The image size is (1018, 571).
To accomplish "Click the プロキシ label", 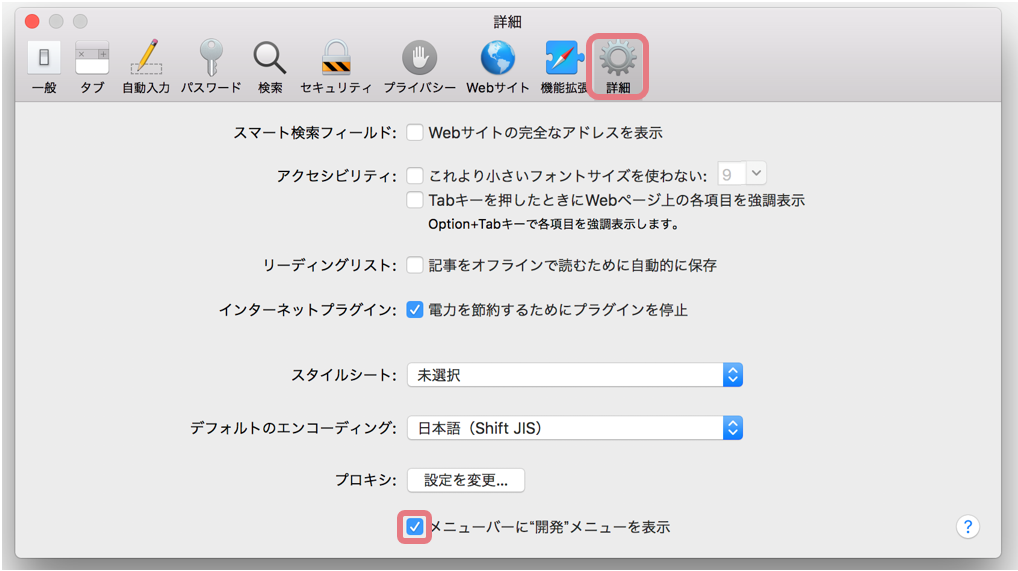I will (x=366, y=481).
